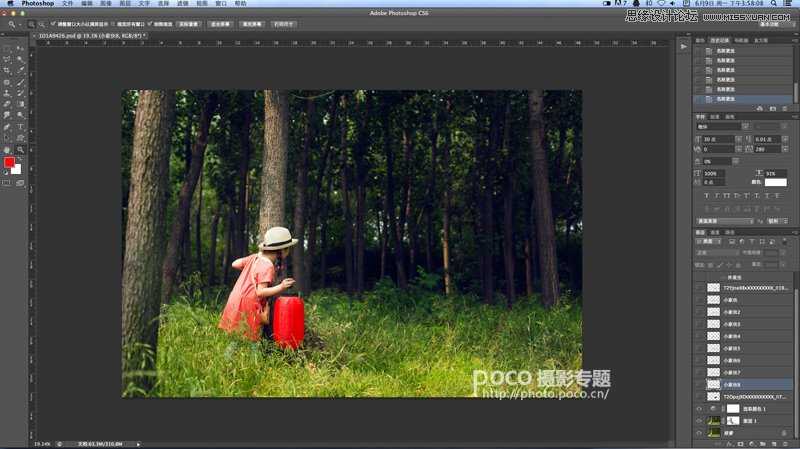Apply underline in Character panel
Viewport: 800px width, 449px height.
point(767,196)
